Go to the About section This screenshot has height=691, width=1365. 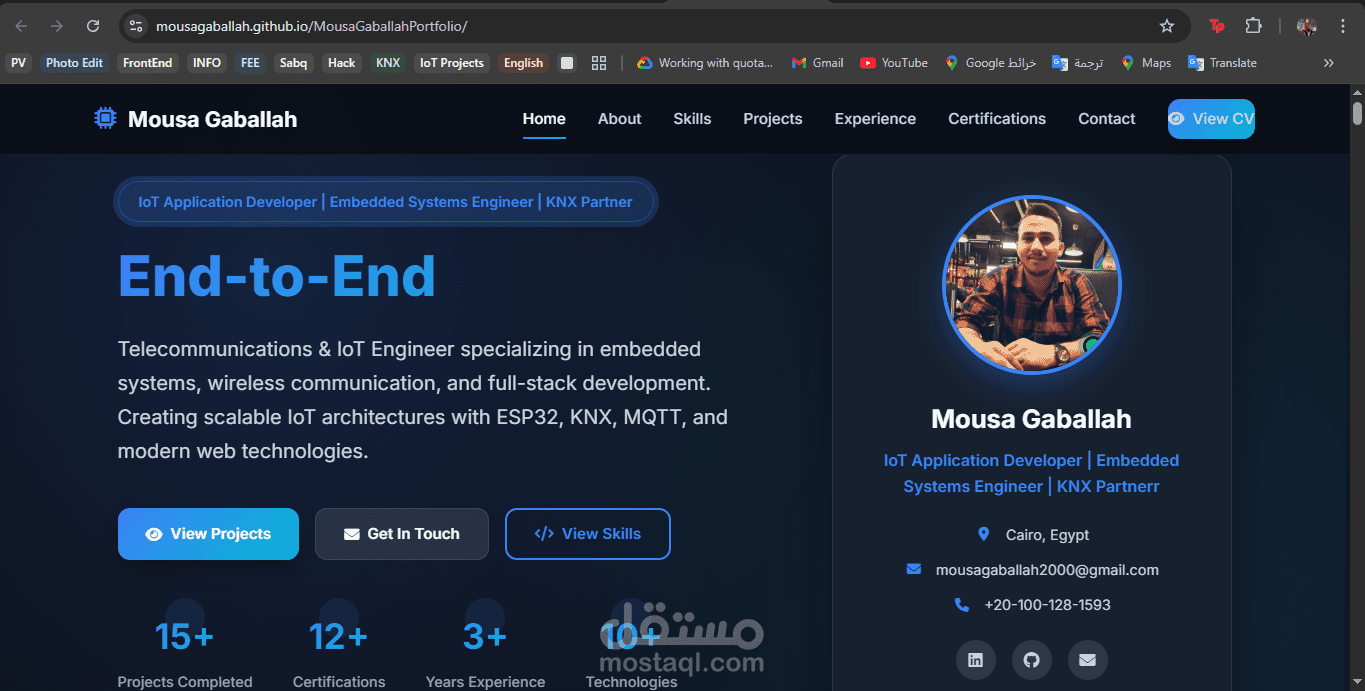tap(620, 118)
